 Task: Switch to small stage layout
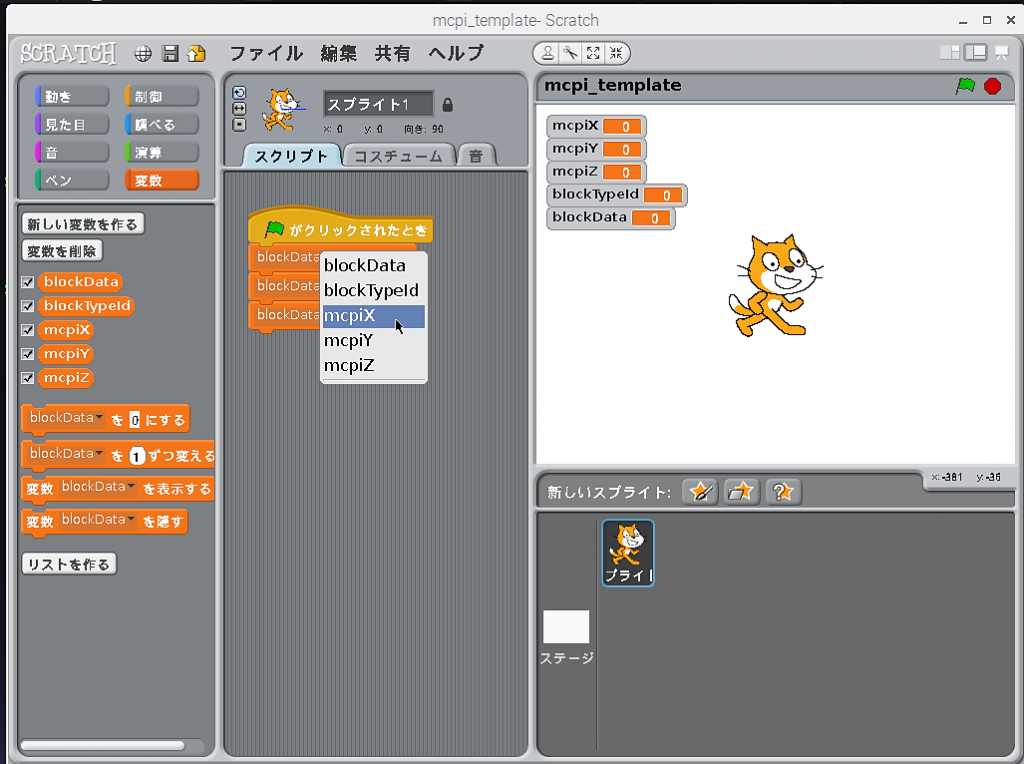[x=950, y=53]
